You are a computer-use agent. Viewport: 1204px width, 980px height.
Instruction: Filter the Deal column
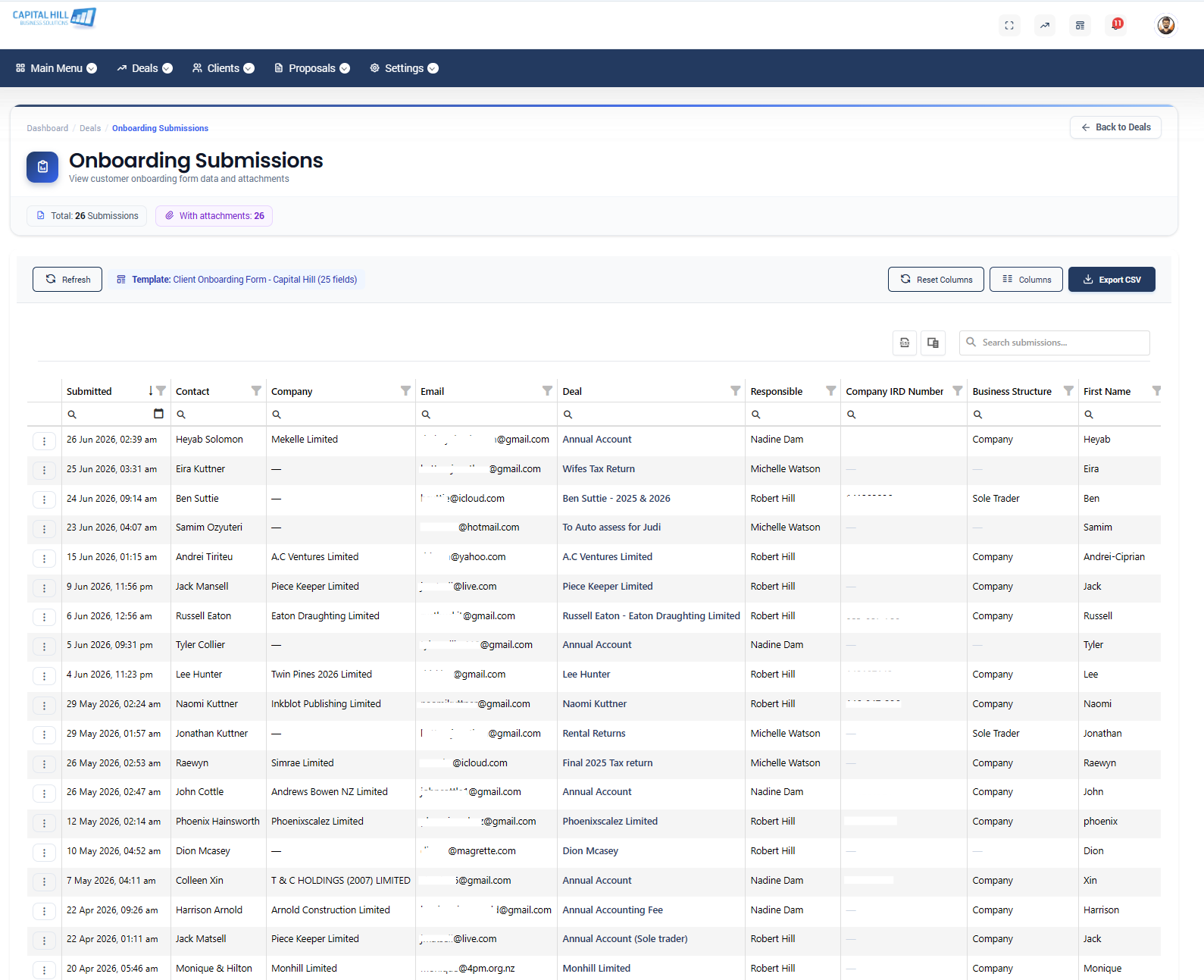point(735,391)
